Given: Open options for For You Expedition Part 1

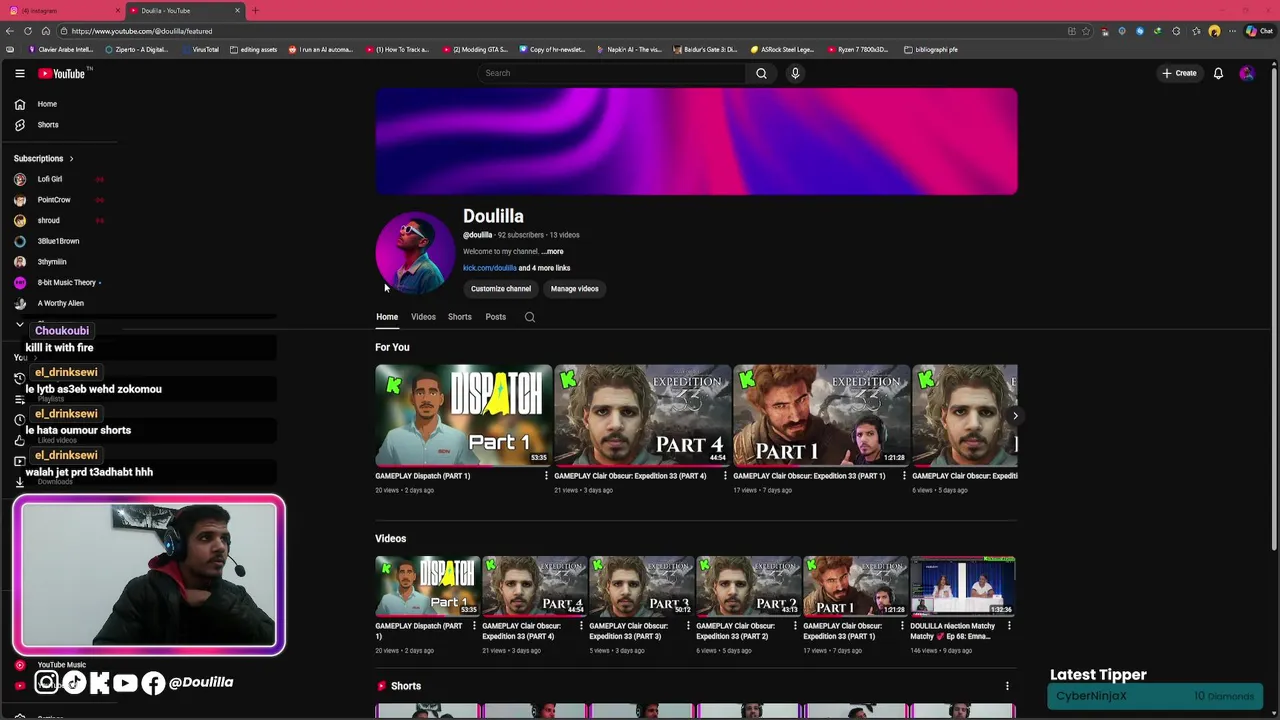Looking at the screenshot, I should 904,476.
